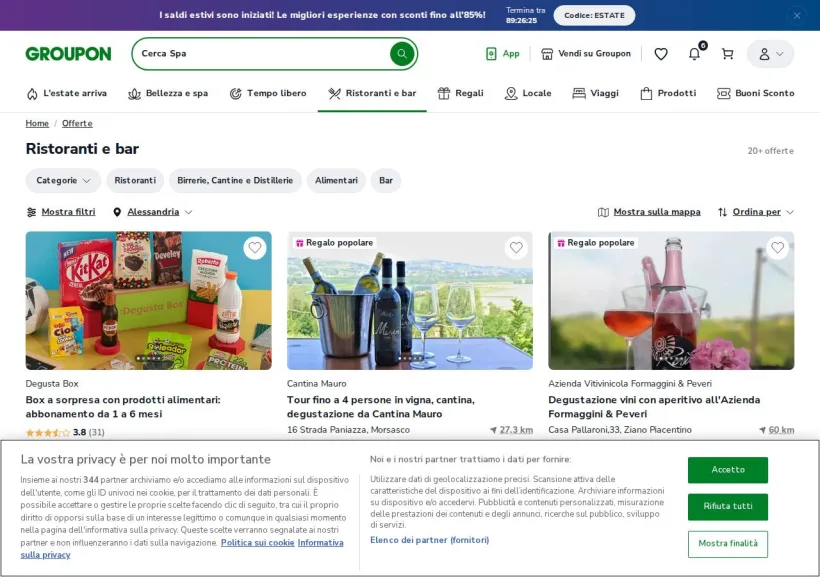This screenshot has width=820, height=577.
Task: Open the wishlist heart icon in header
Action: point(661,53)
